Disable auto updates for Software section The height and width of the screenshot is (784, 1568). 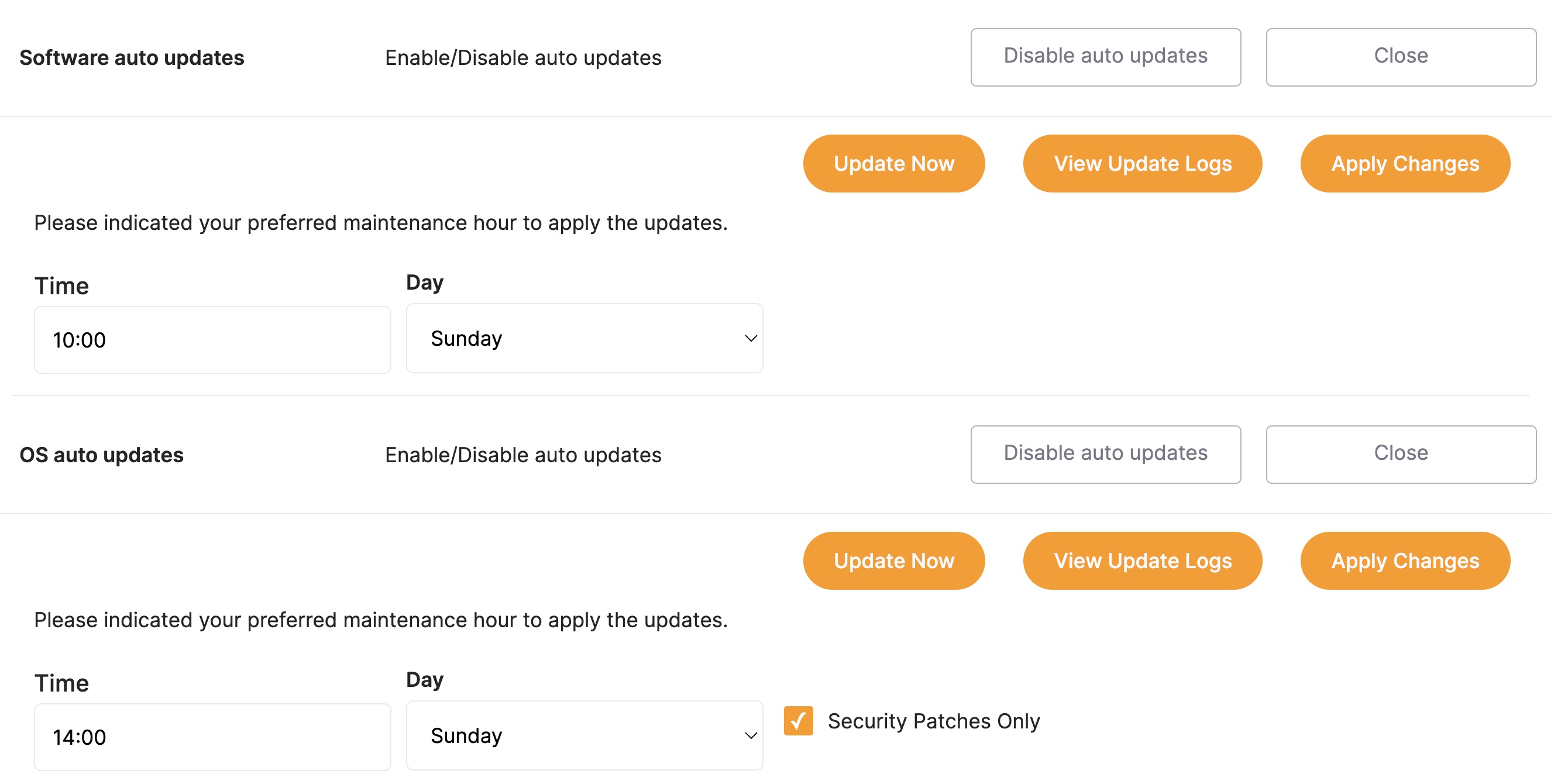pyautogui.click(x=1105, y=56)
